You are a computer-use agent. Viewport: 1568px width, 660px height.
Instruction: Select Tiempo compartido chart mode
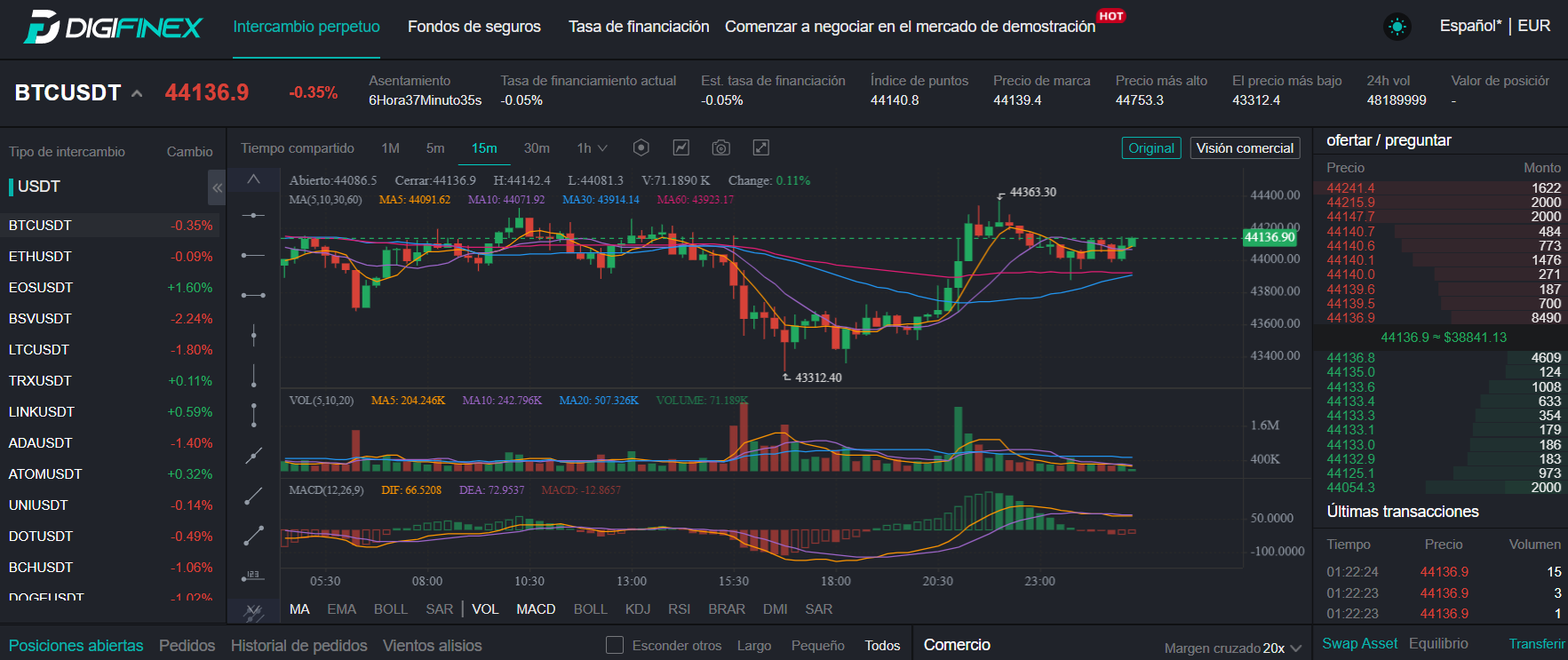pos(298,148)
